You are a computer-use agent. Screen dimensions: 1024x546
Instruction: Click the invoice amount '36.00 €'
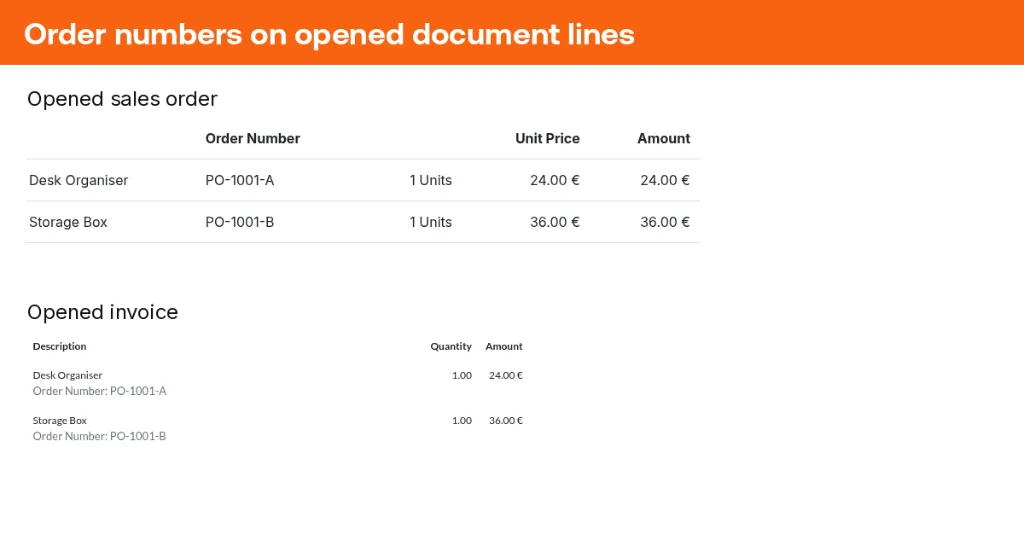[505, 421]
